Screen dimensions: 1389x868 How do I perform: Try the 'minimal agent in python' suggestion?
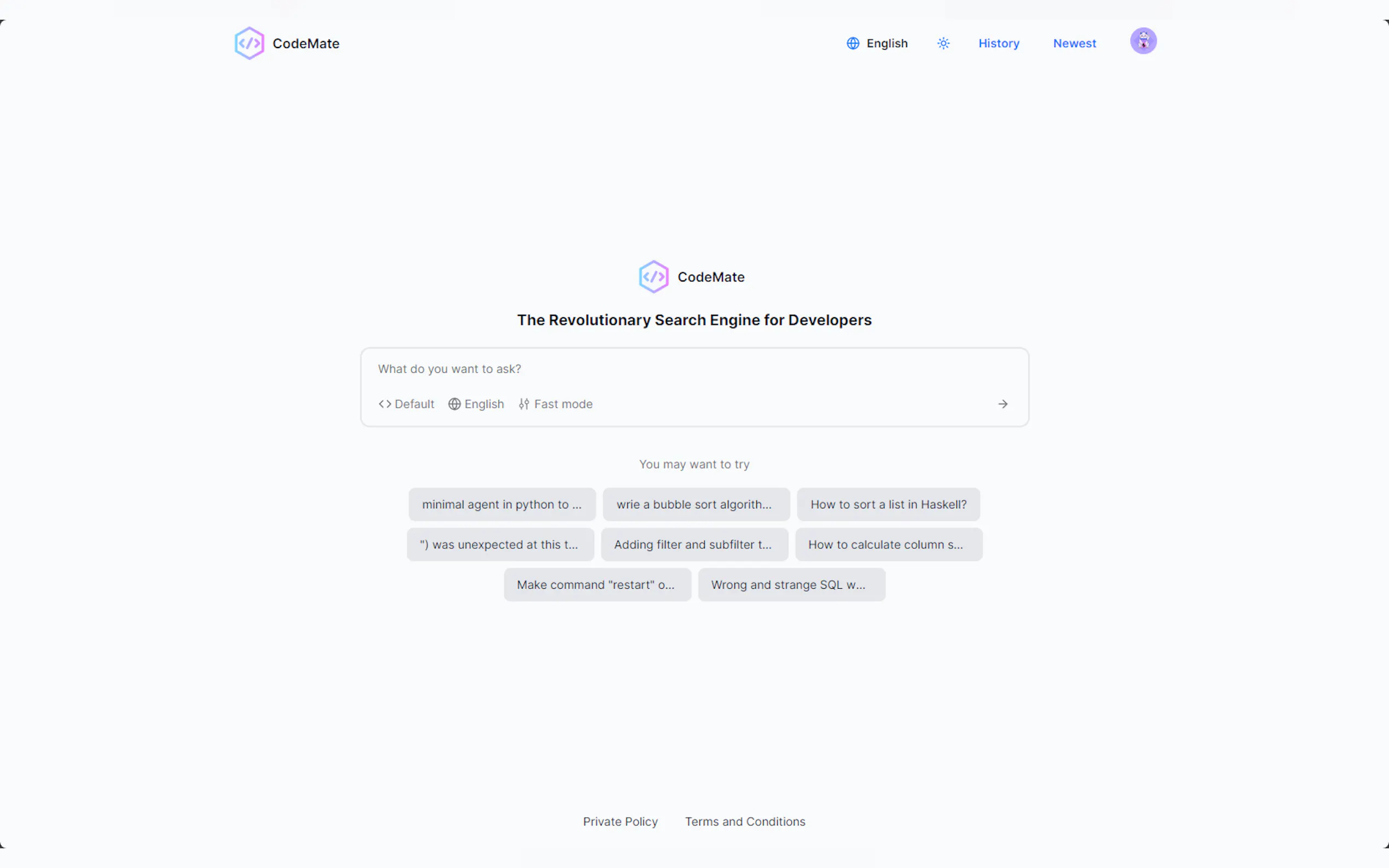coord(501,505)
